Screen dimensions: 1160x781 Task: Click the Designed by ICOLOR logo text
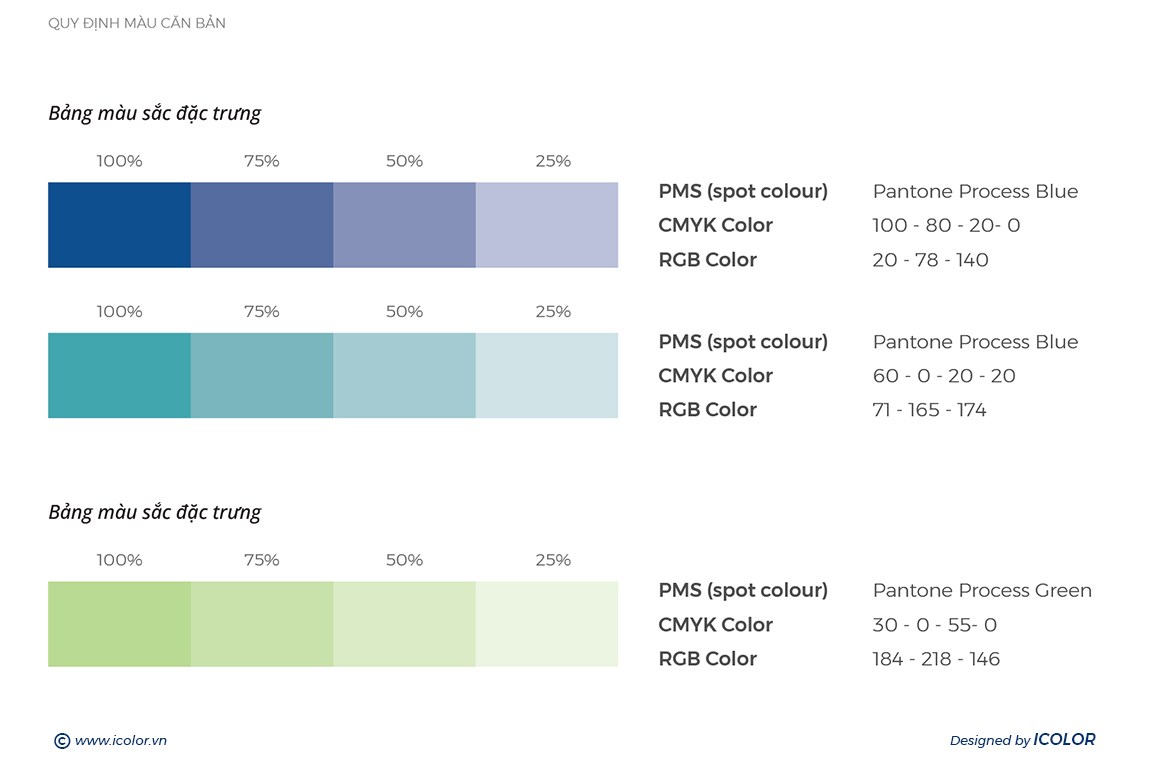tap(1022, 740)
